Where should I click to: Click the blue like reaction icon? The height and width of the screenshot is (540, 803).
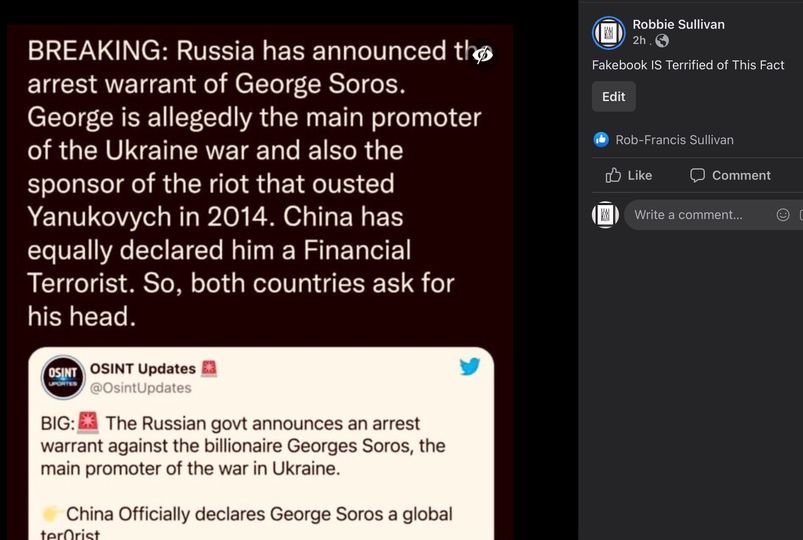click(601, 139)
